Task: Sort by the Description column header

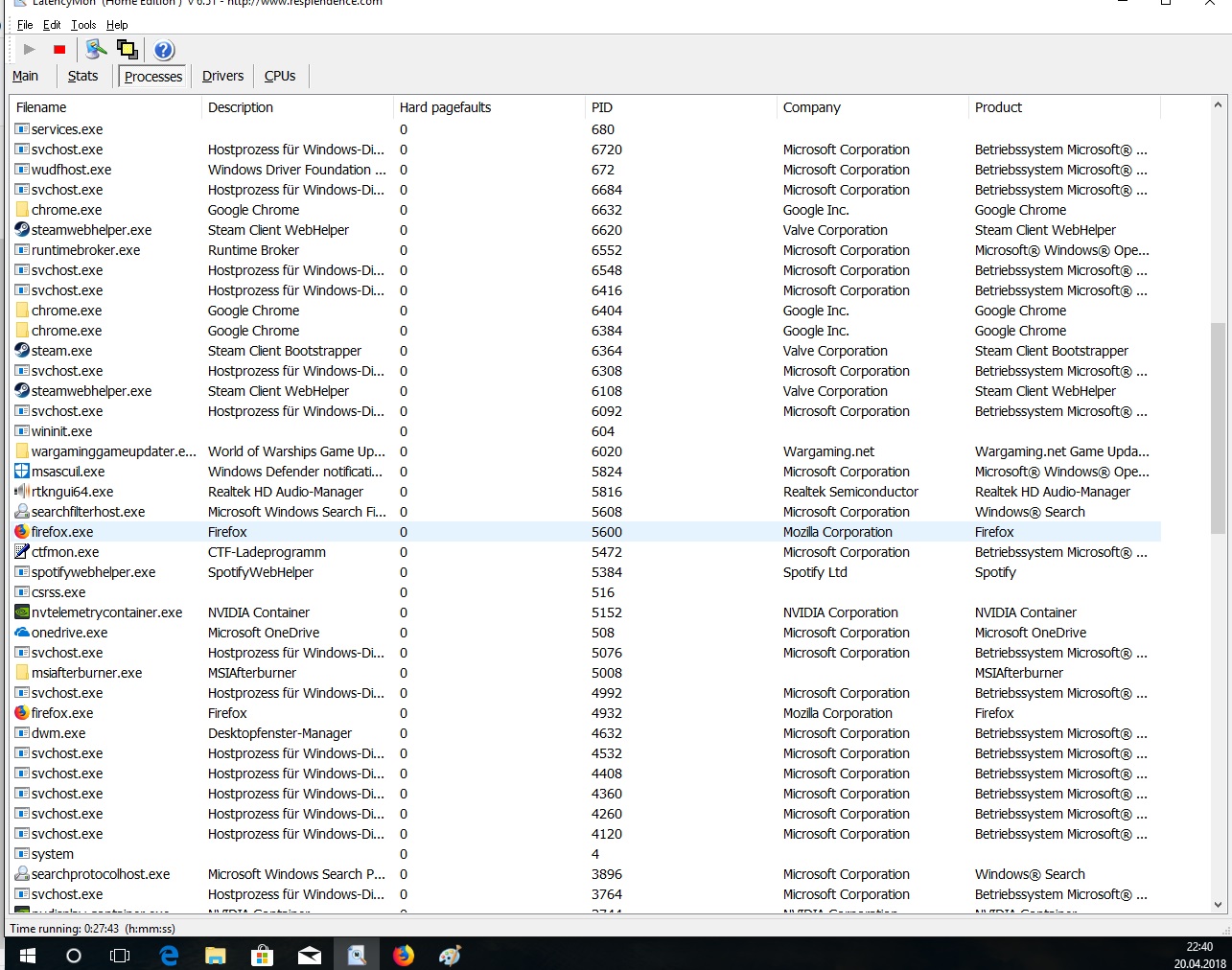Action: [297, 107]
